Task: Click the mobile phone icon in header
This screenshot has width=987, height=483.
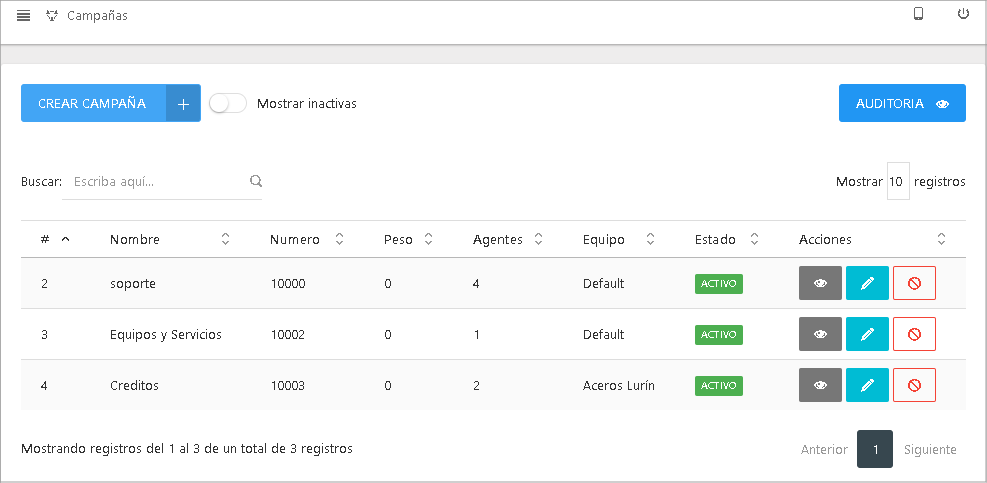Action: pos(918,14)
